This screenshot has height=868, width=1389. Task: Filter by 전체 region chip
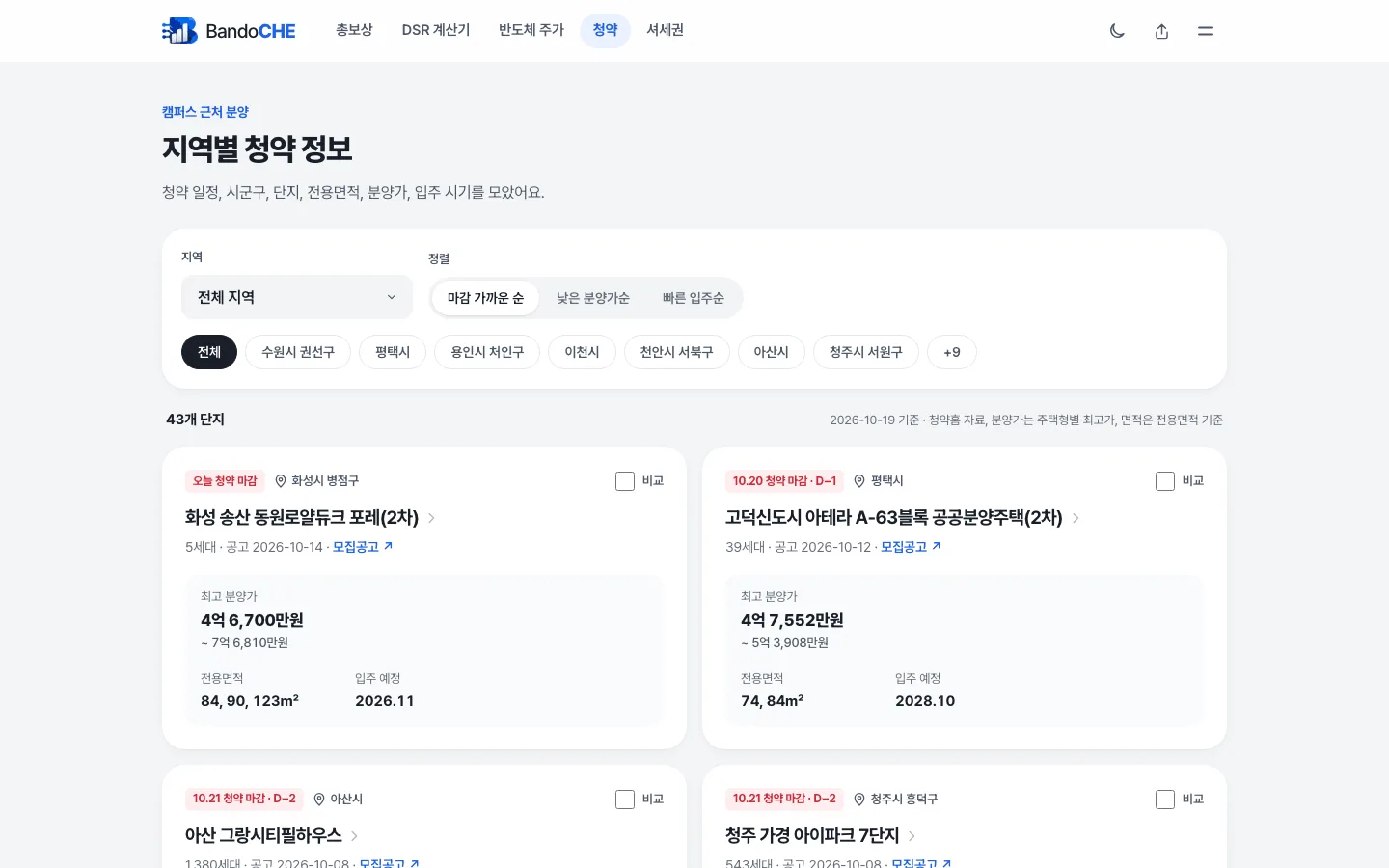coord(209,352)
